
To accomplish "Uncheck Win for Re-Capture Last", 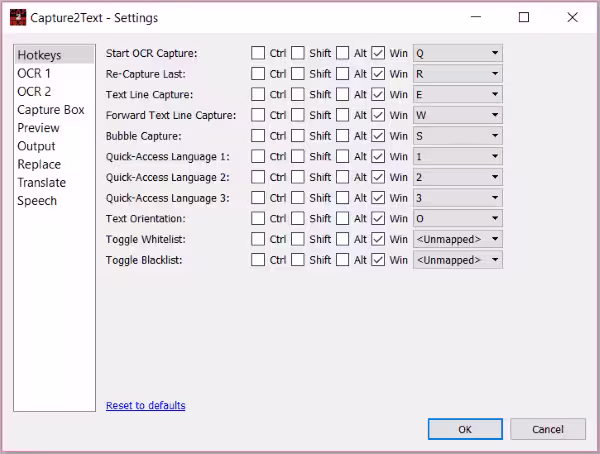I will point(378,74).
